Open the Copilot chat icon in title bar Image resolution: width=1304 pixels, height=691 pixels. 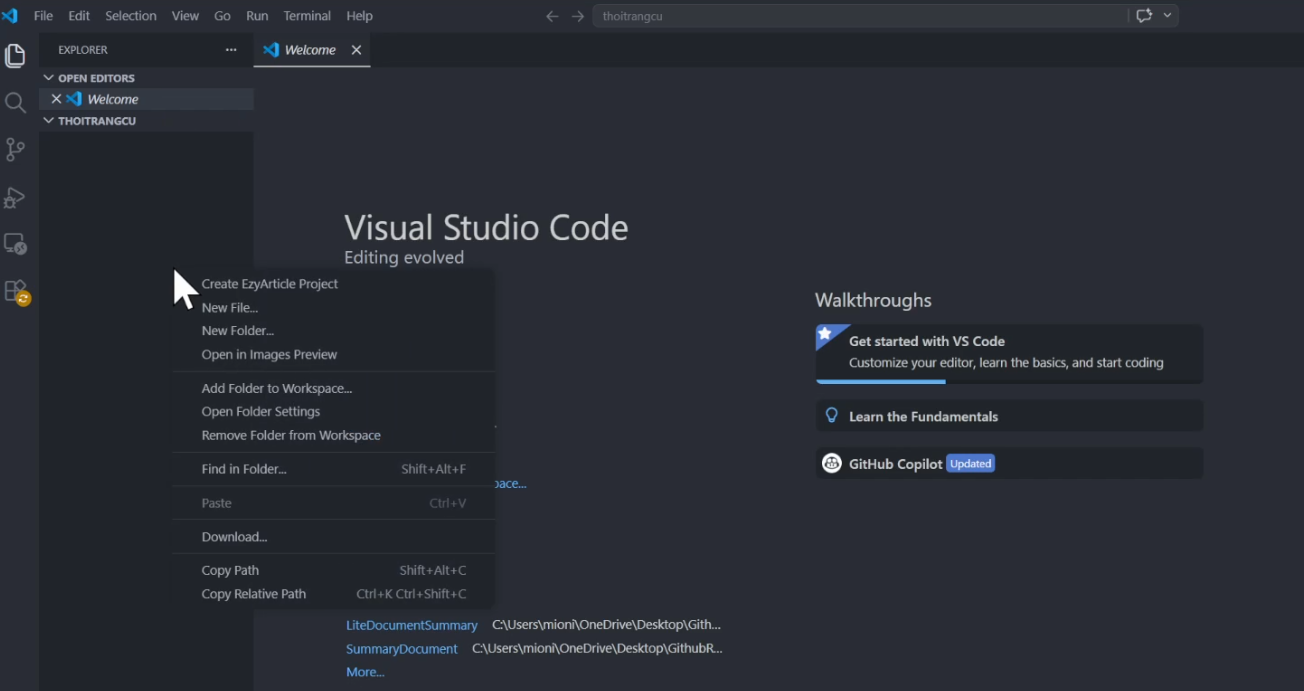[x=1144, y=16]
